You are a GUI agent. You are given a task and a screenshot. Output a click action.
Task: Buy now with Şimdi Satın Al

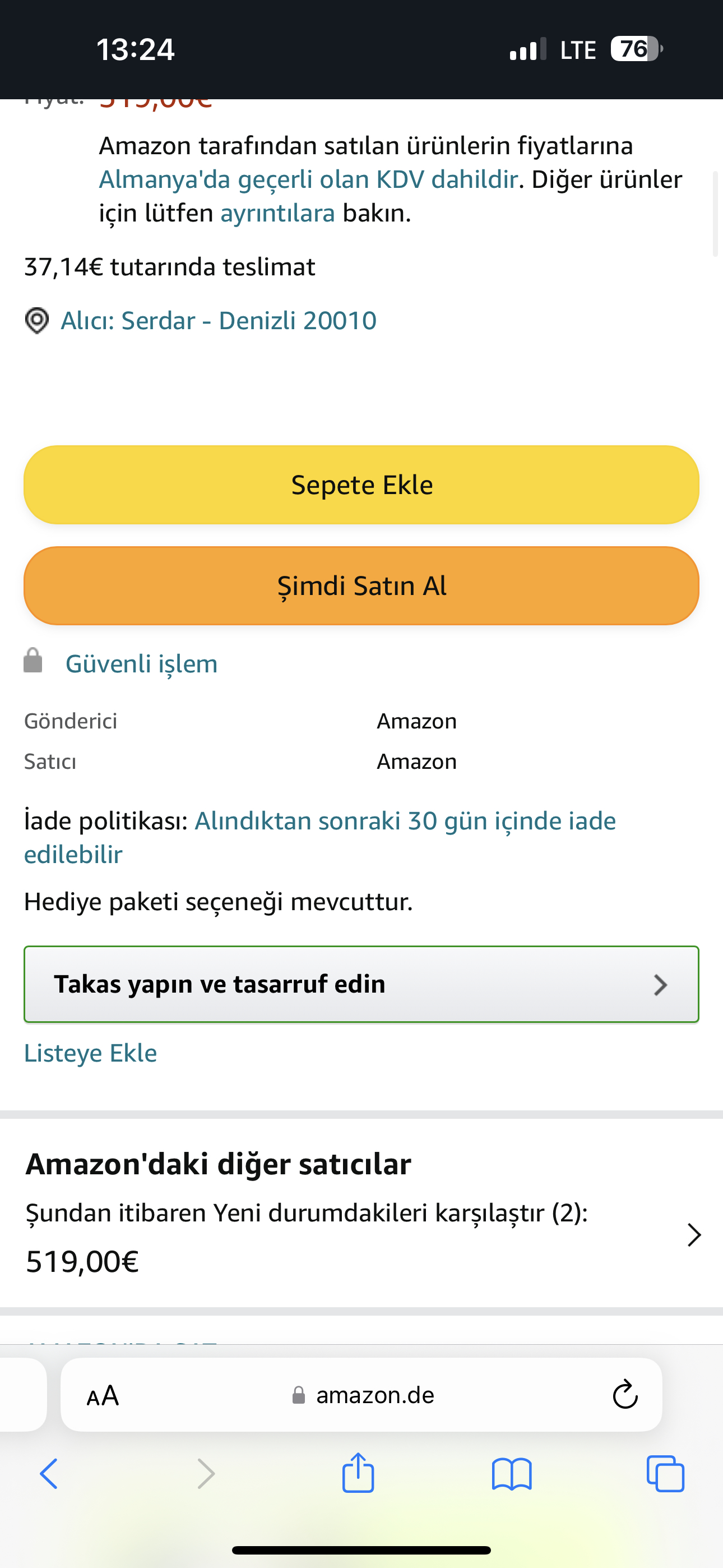[x=361, y=585]
